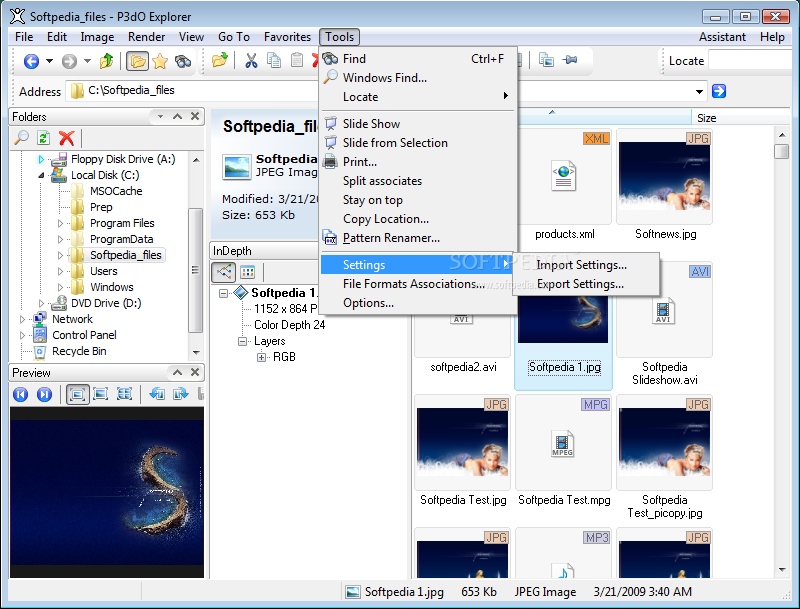Click the red X delete icon in Folders panel
Viewport: 800px width, 609px height.
67,138
